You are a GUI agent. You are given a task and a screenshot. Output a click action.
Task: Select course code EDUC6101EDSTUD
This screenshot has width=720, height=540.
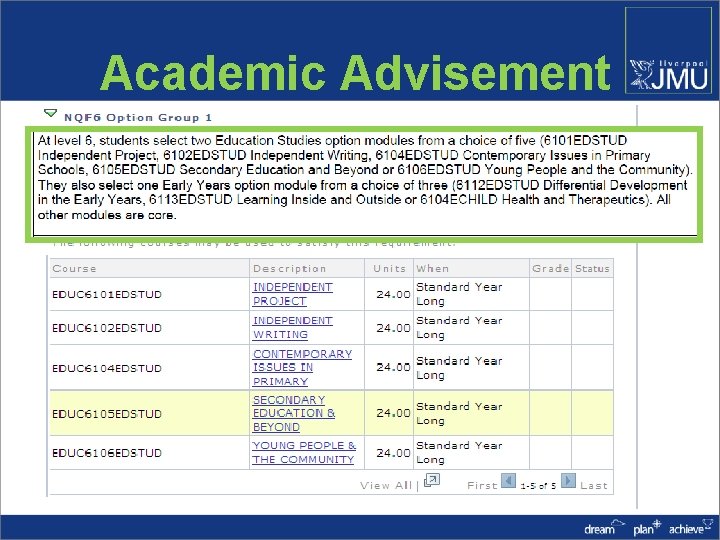pyautogui.click(x=107, y=294)
